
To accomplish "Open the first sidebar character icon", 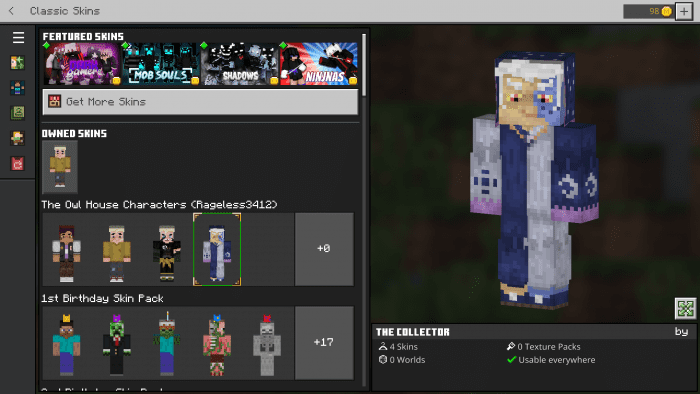I will 17,63.
